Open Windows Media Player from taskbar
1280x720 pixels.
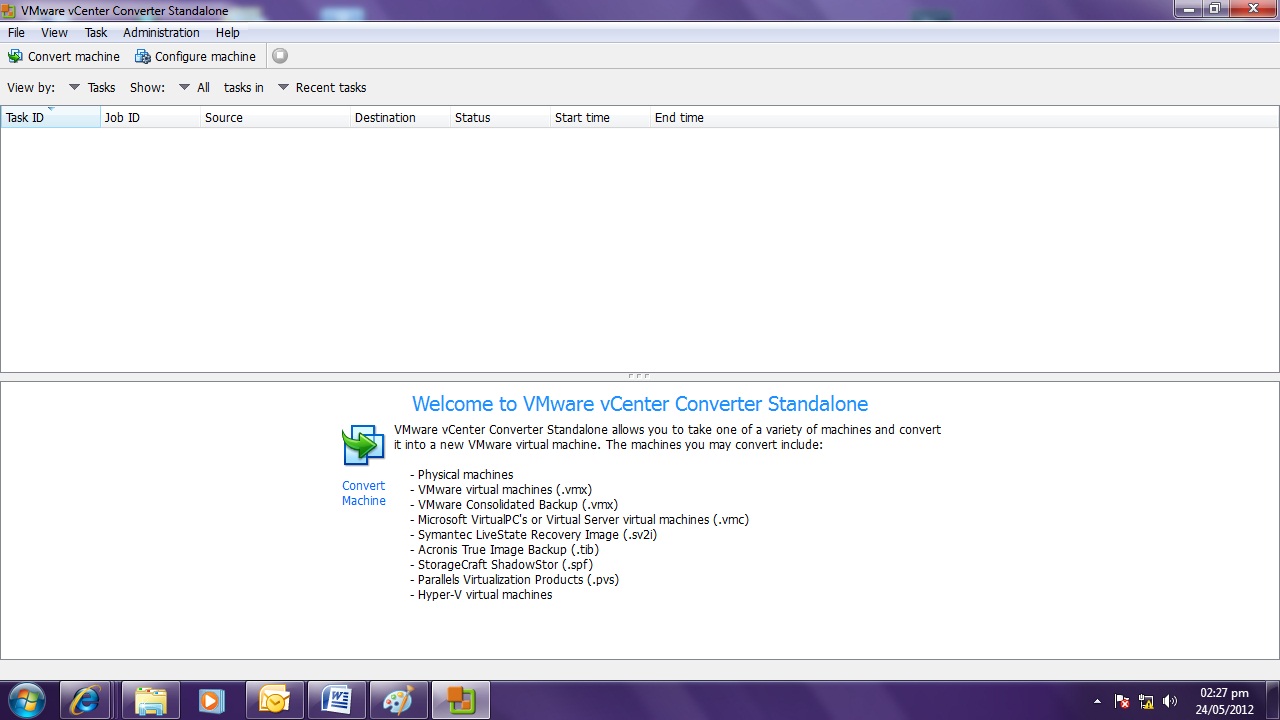[x=211, y=701]
